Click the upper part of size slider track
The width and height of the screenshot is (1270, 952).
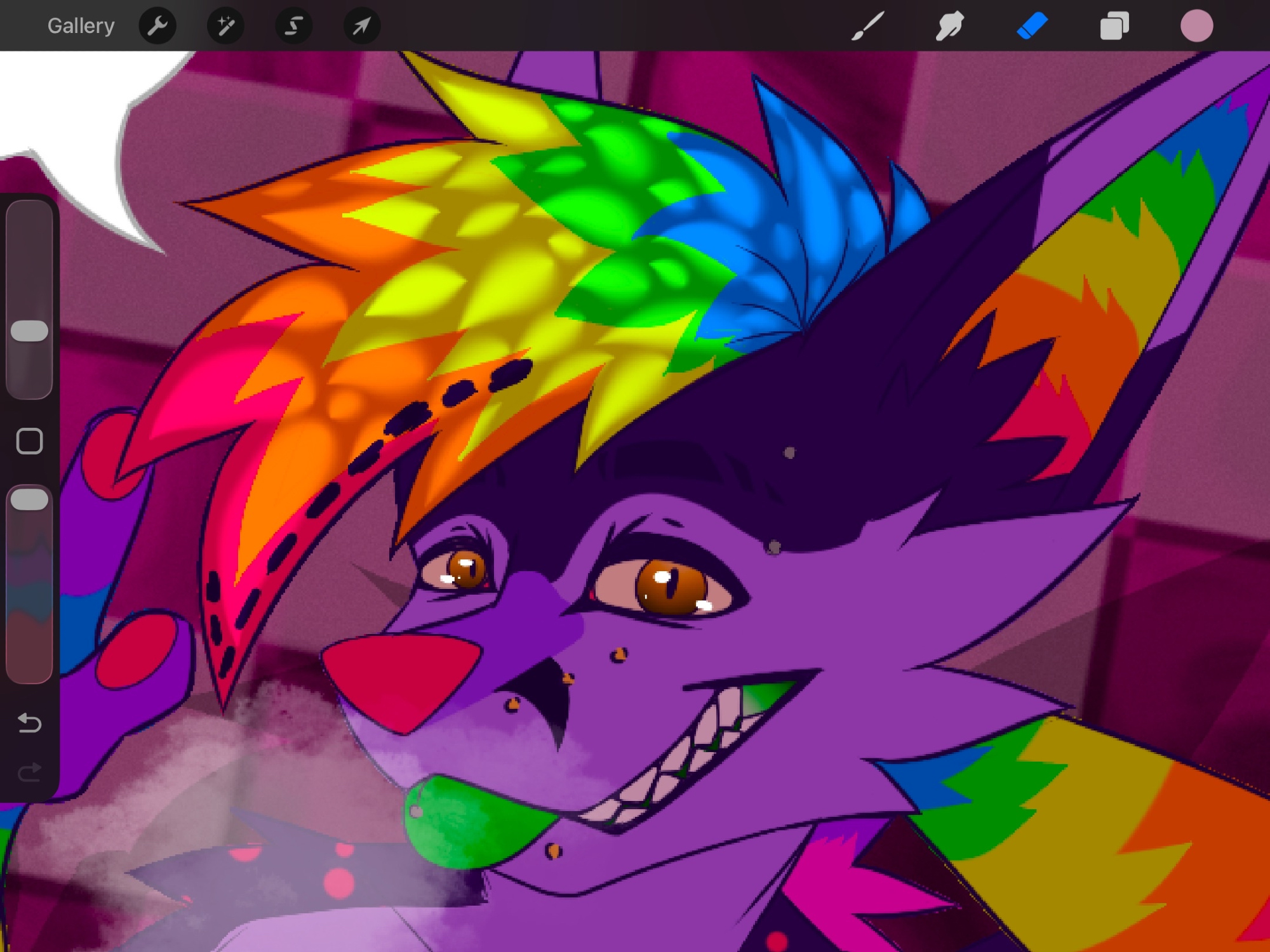point(29,254)
